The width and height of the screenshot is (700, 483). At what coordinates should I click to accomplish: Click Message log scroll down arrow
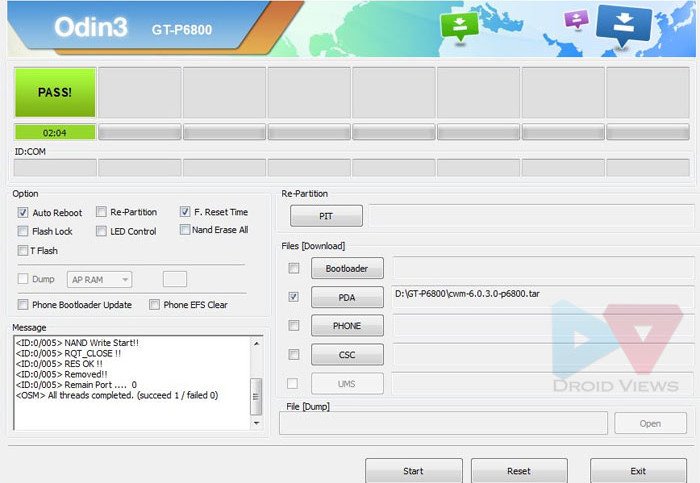(256, 423)
